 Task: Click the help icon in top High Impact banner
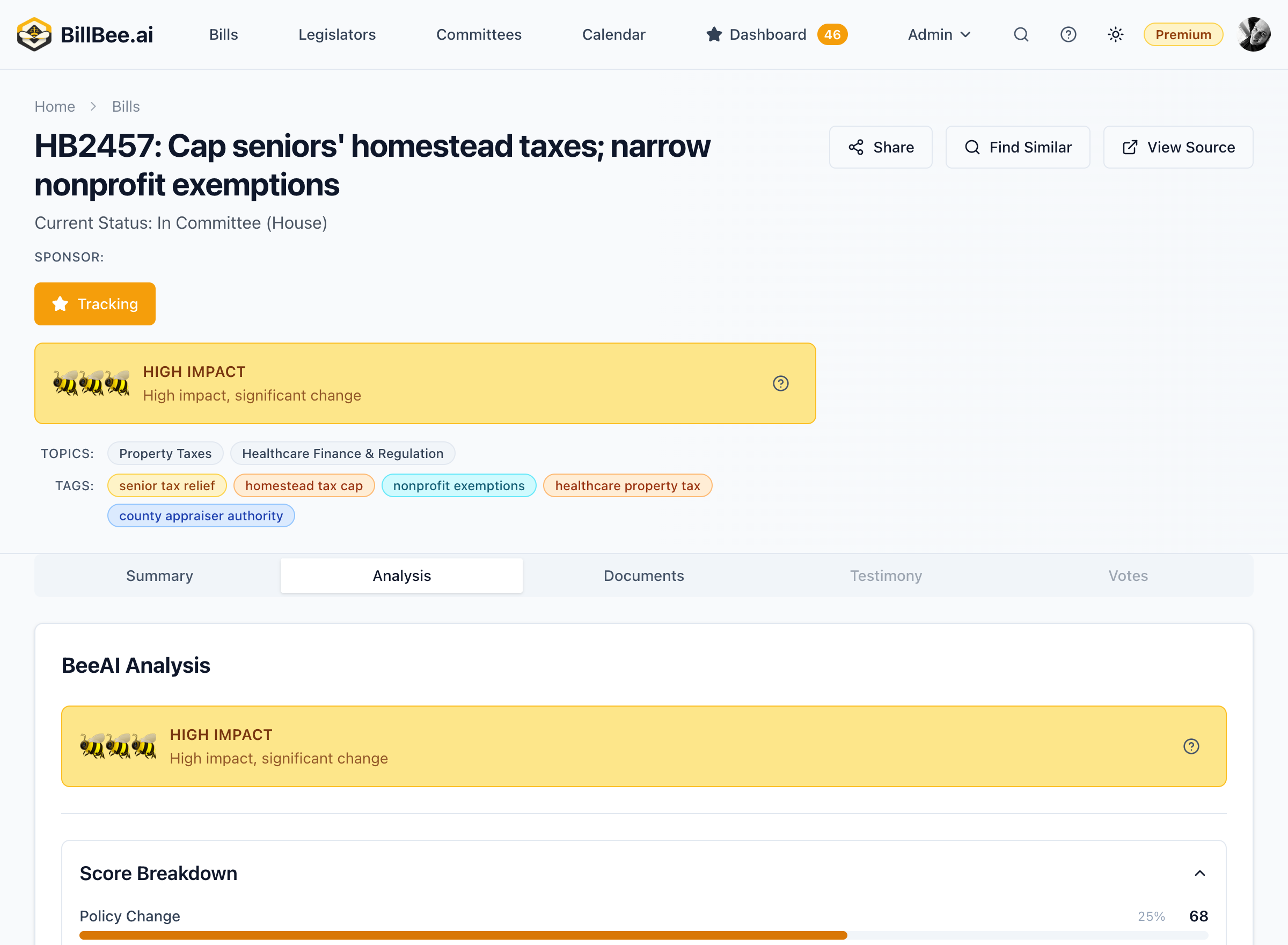(x=780, y=383)
